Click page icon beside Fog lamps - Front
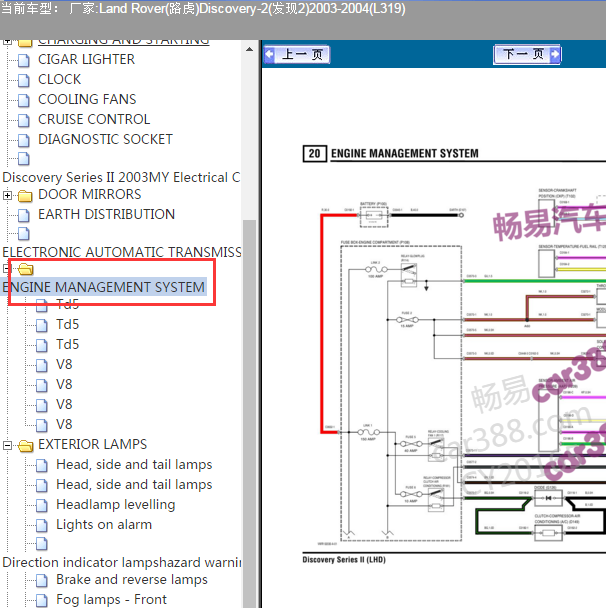 (42, 601)
